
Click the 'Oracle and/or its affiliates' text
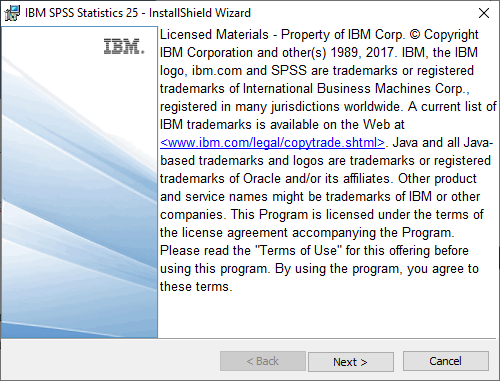[x=316, y=179]
